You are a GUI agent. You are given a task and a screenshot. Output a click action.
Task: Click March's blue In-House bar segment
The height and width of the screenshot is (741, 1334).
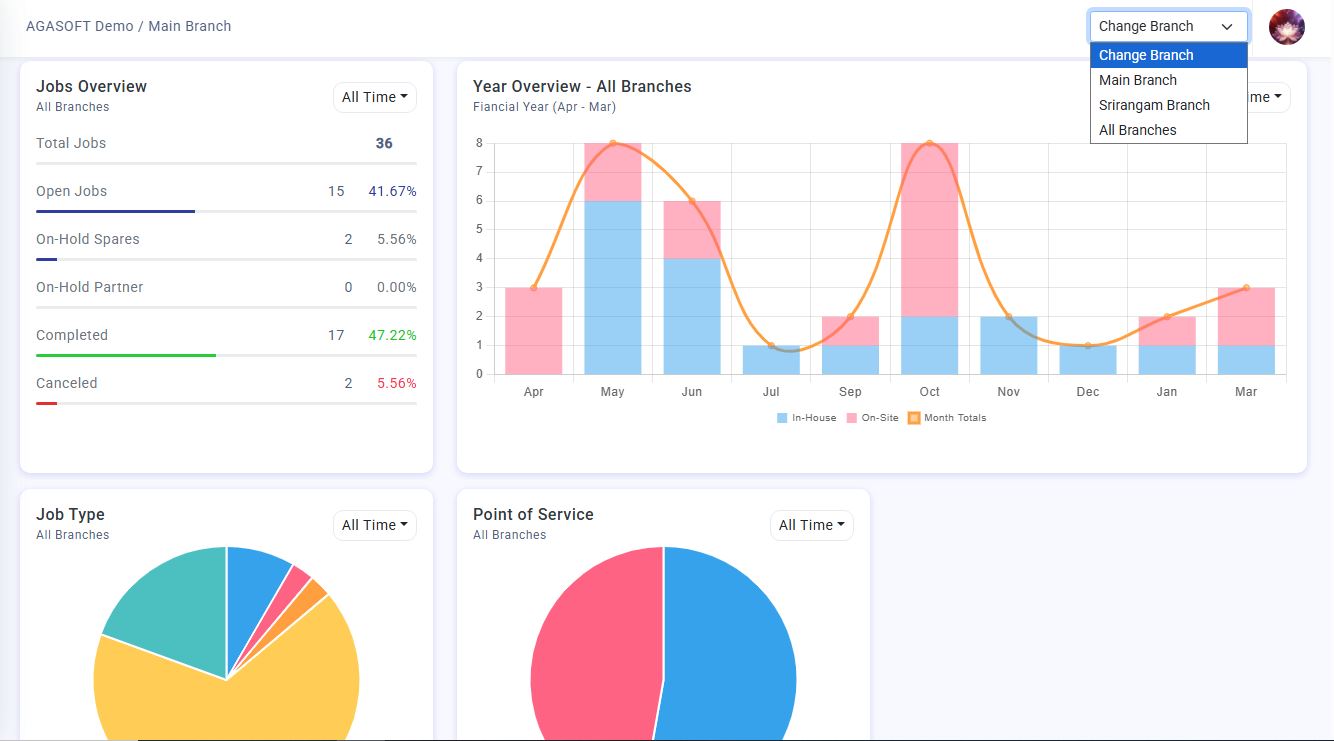coord(1246,360)
